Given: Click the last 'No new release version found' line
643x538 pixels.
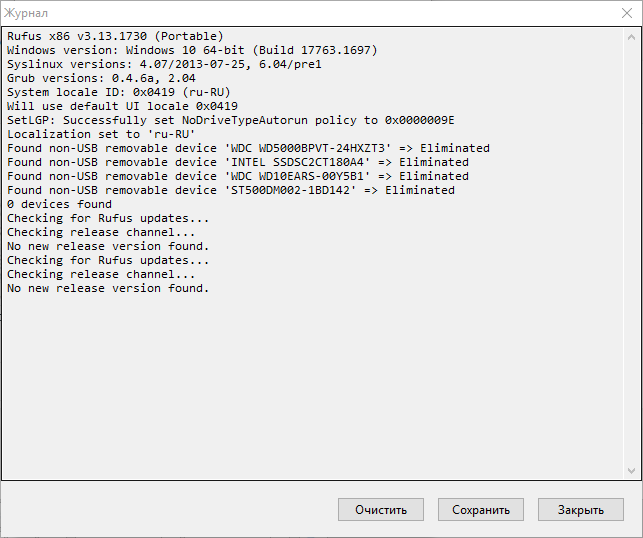Looking at the screenshot, I should [108, 288].
